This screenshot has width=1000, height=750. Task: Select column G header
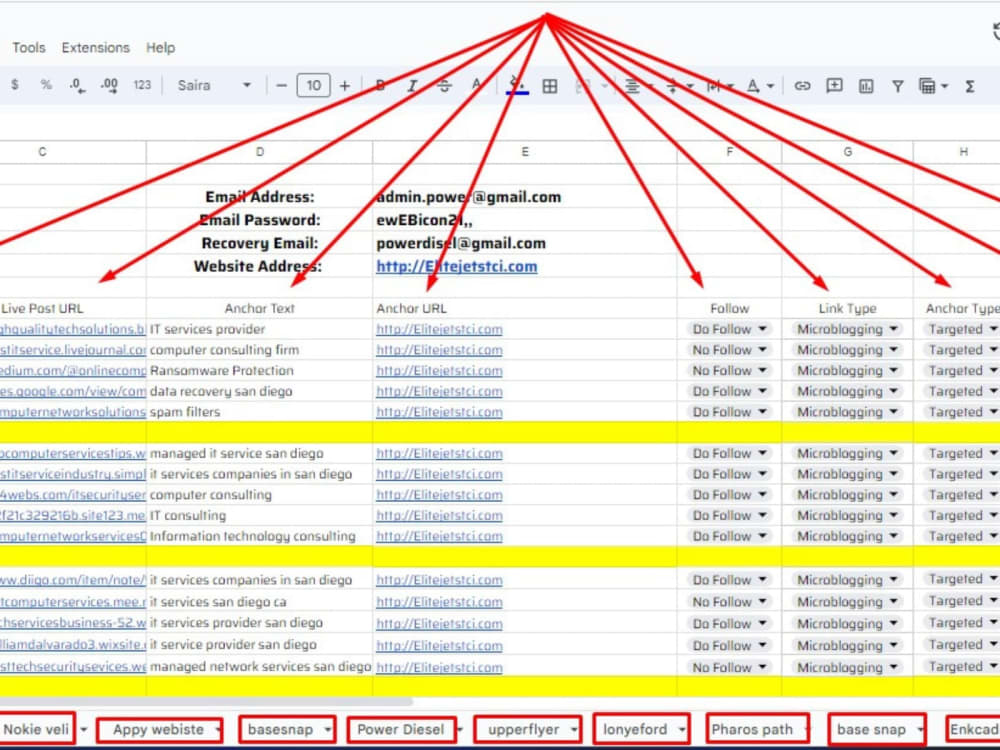tap(847, 152)
